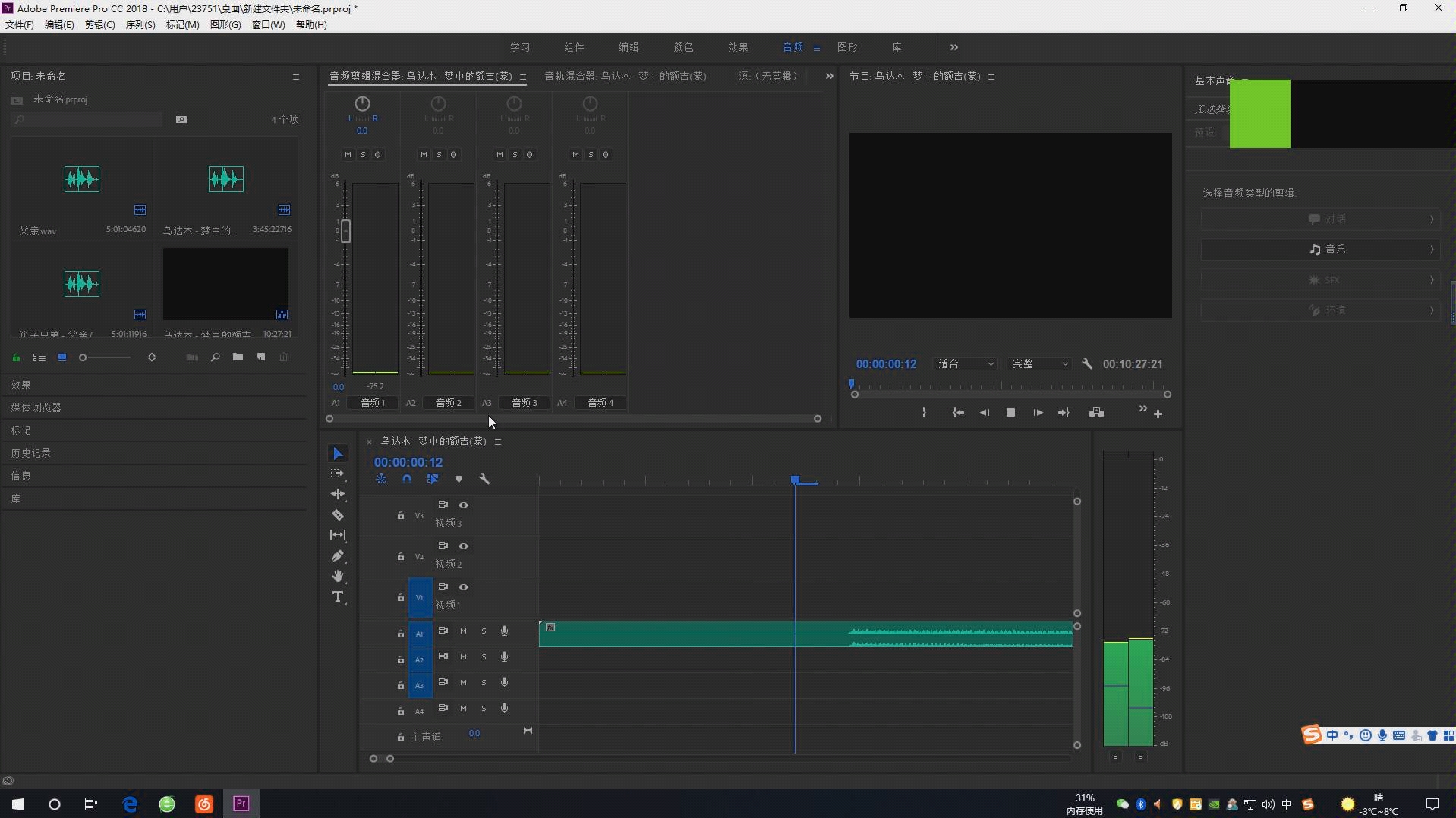1456x818 pixels.
Task: Select the Razor tool
Action: pos(338,515)
